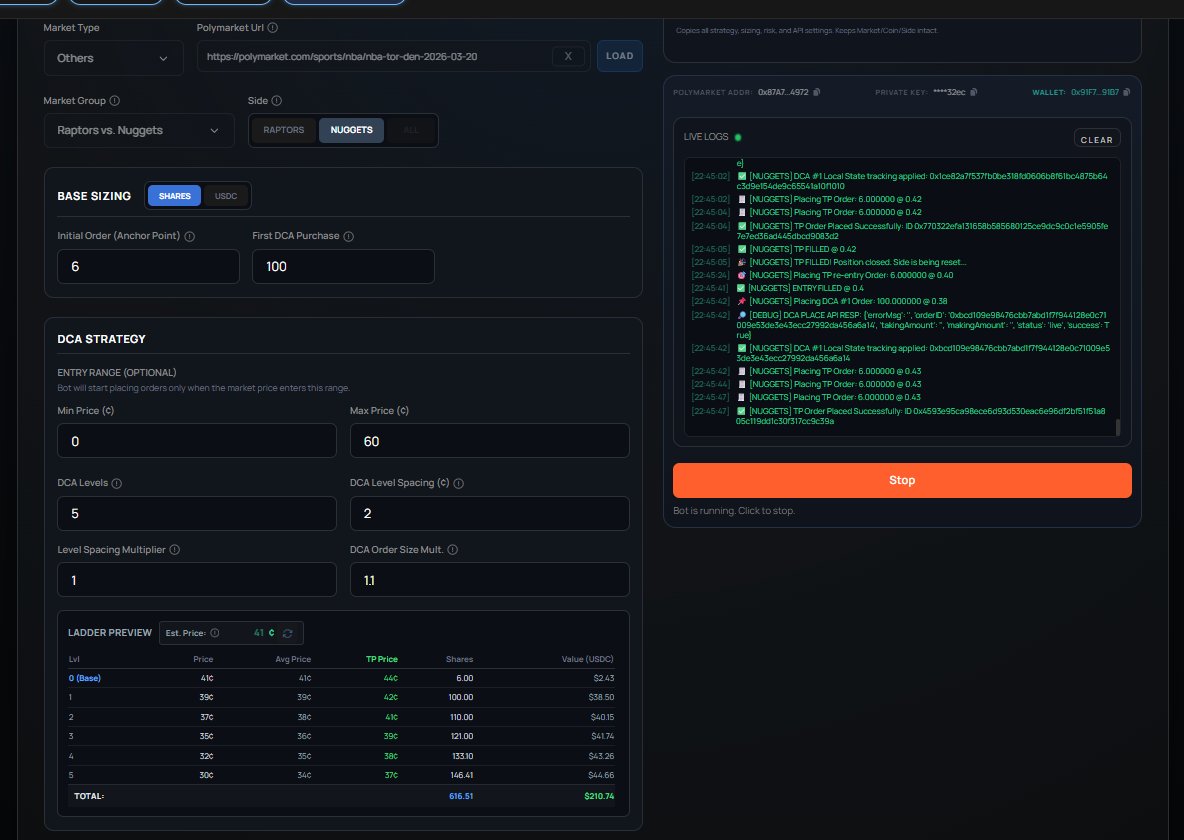Image resolution: width=1184 pixels, height=840 pixels.
Task: Click the total shares value 616.51
Action: (x=461, y=796)
